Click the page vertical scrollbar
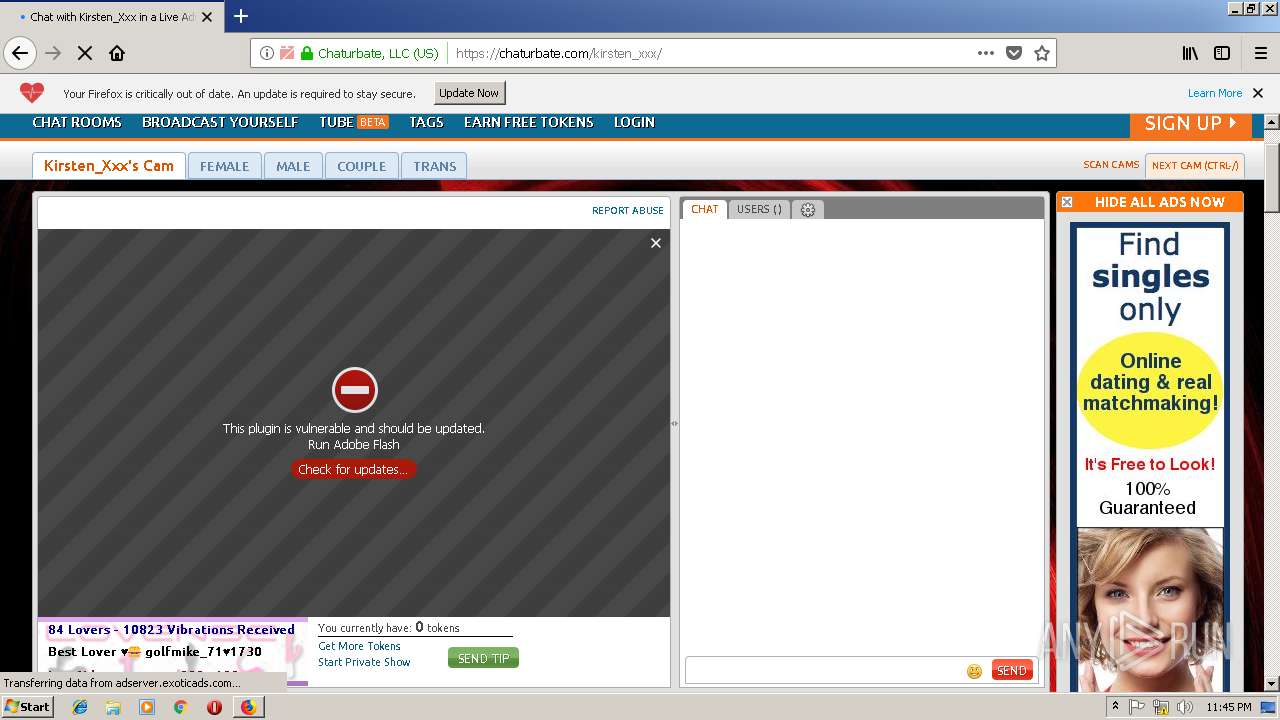 (1271, 180)
